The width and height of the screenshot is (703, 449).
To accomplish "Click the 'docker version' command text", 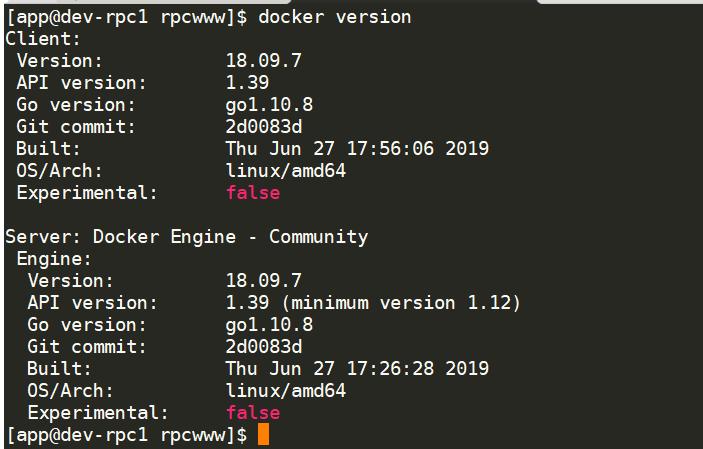I will click(334, 17).
